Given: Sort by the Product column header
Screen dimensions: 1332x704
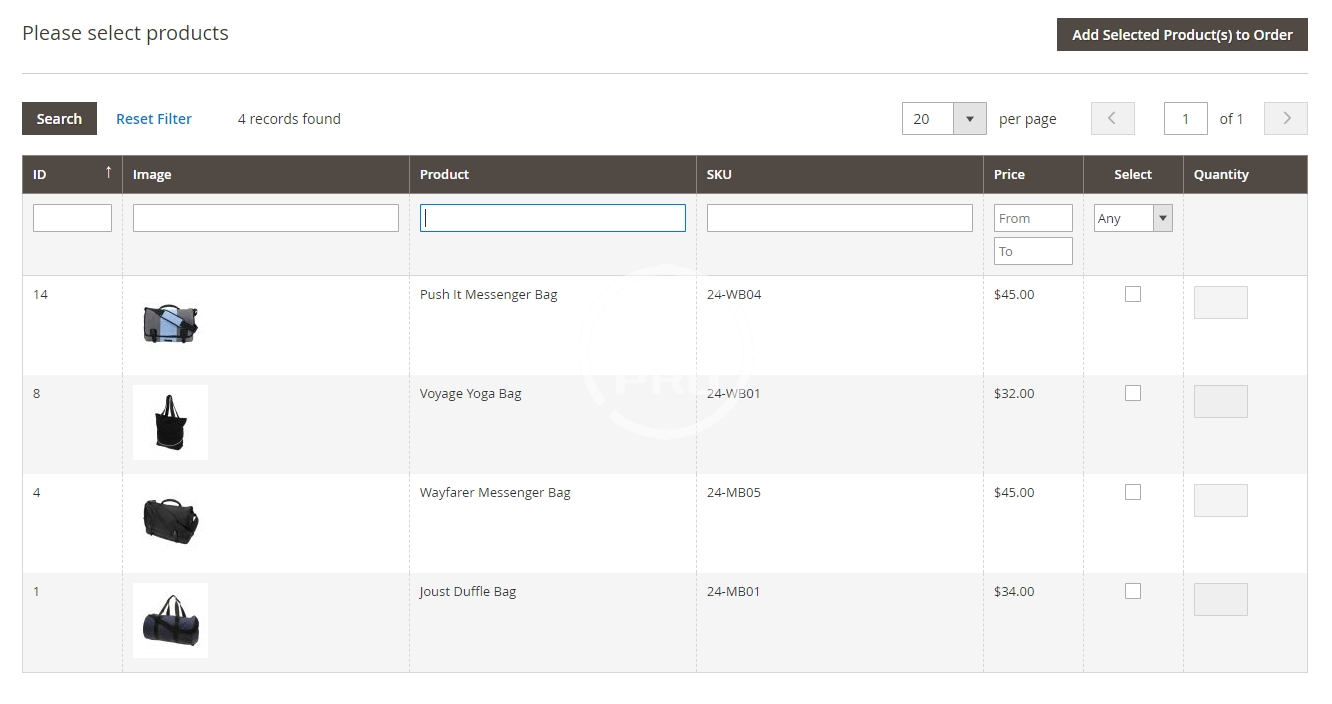Looking at the screenshot, I should [x=445, y=174].
